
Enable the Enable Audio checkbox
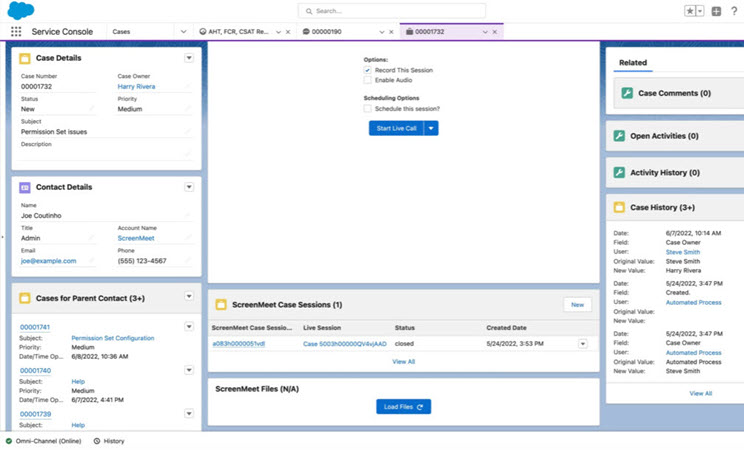[367, 80]
